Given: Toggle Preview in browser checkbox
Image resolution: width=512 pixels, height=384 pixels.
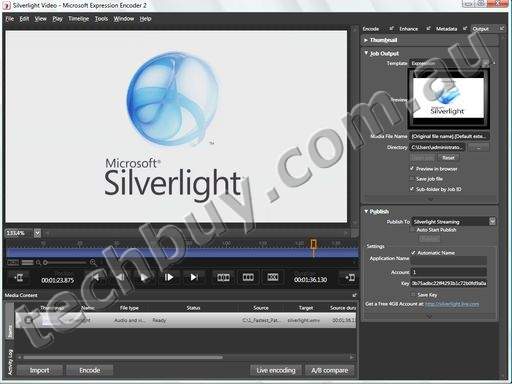Looking at the screenshot, I should (x=412, y=169).
